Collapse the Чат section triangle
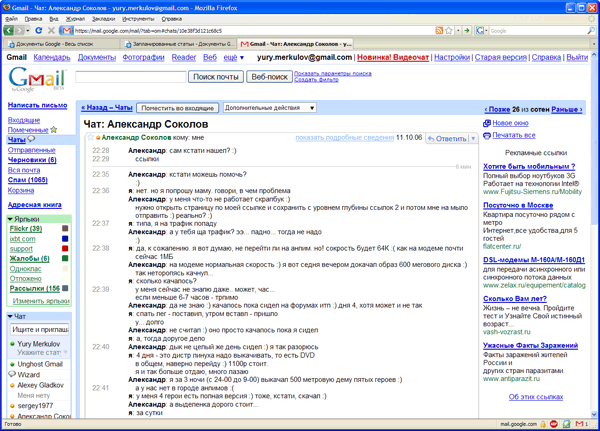This screenshot has height=431, width=600. pyautogui.click(x=10, y=316)
